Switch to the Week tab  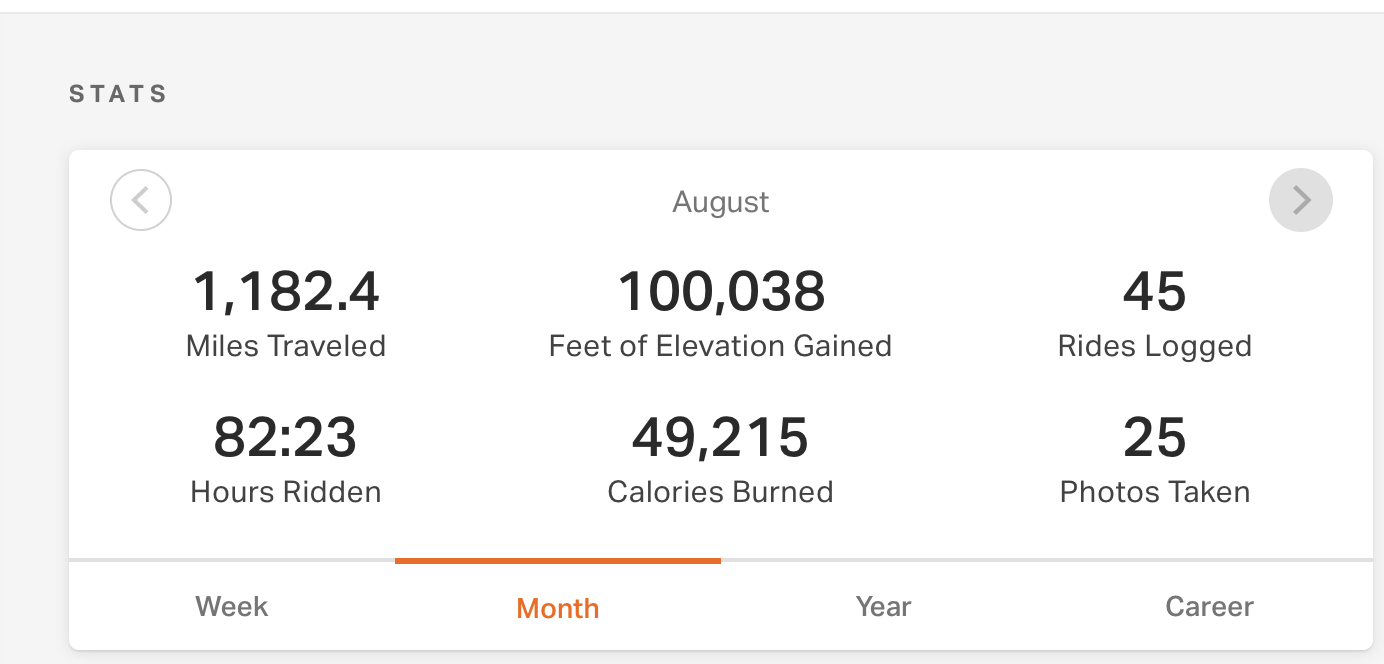pyautogui.click(x=232, y=607)
